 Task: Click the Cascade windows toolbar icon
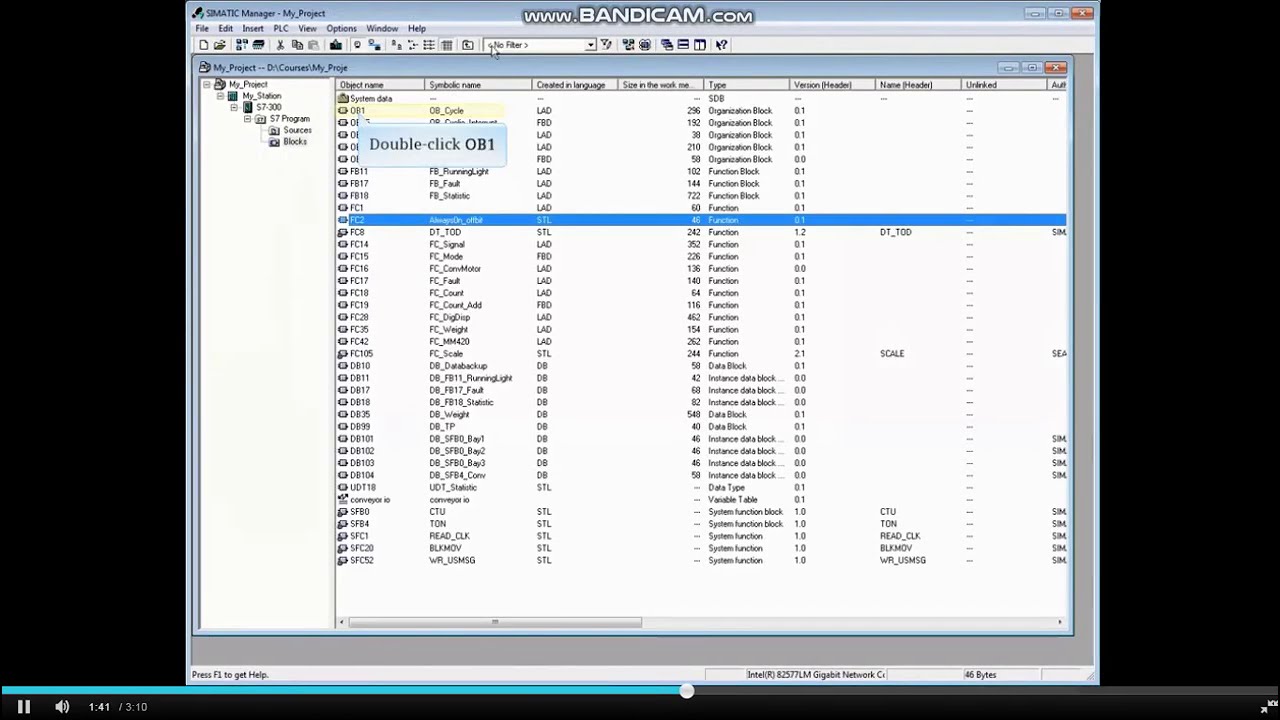point(666,45)
